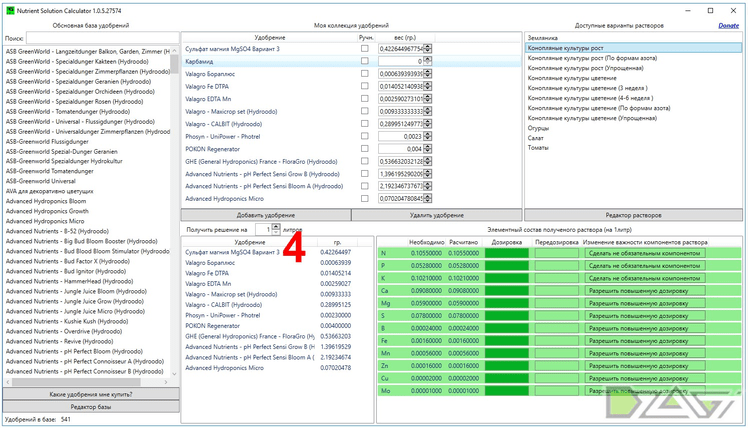Click N row Сделать не обязательным компонентом
Screen dimensions: 748x428
coord(644,253)
